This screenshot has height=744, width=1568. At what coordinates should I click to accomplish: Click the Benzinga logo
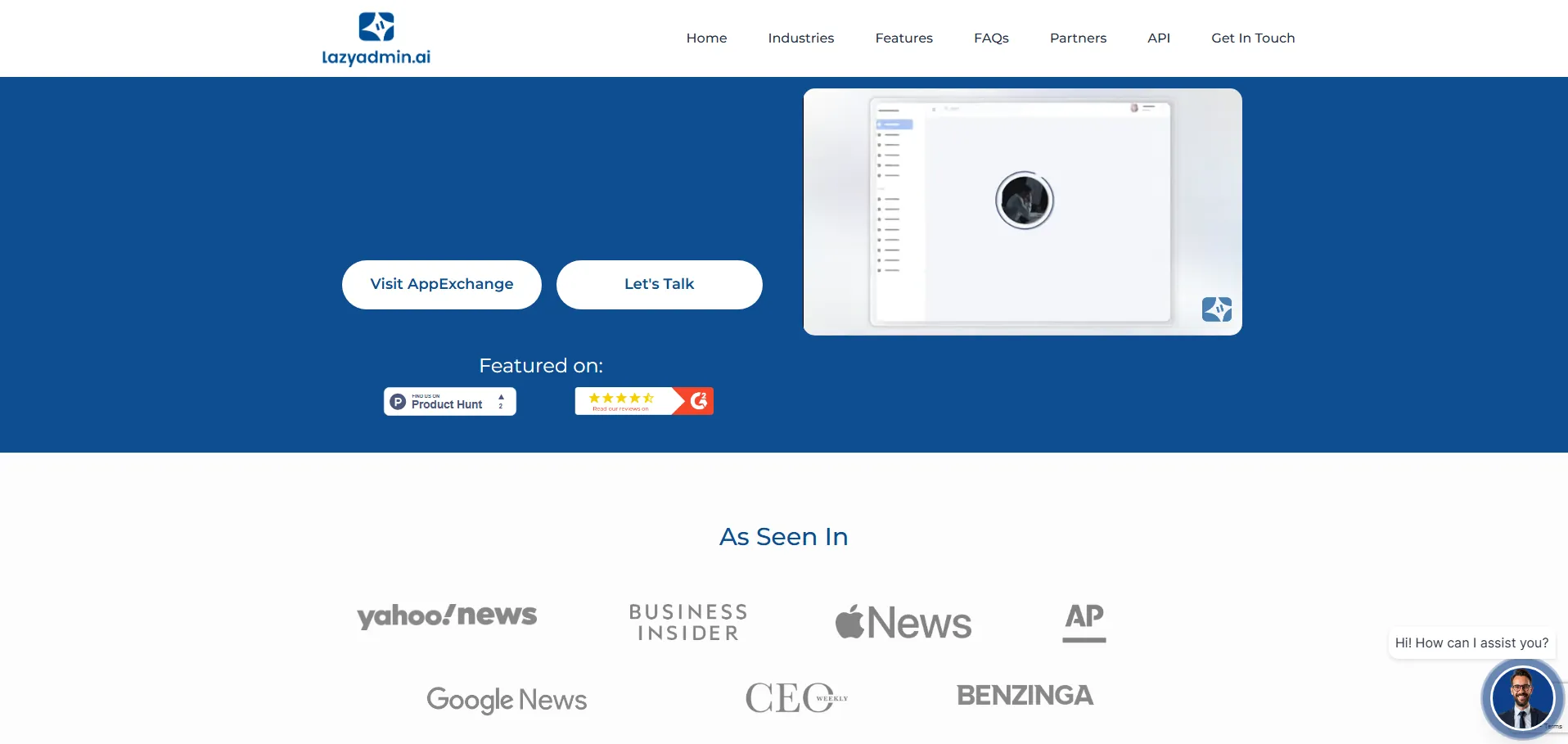point(1025,696)
